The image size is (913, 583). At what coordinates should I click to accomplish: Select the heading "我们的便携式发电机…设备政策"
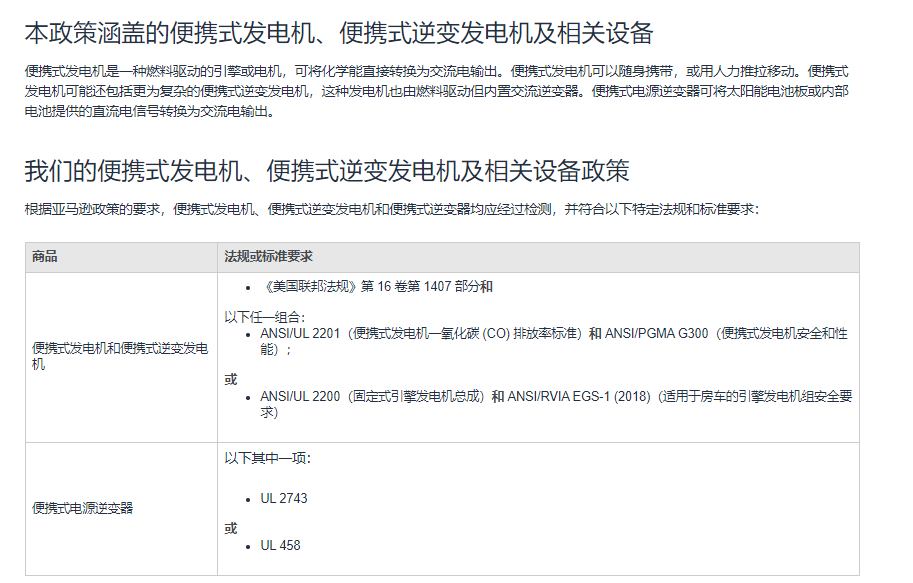click(x=326, y=171)
